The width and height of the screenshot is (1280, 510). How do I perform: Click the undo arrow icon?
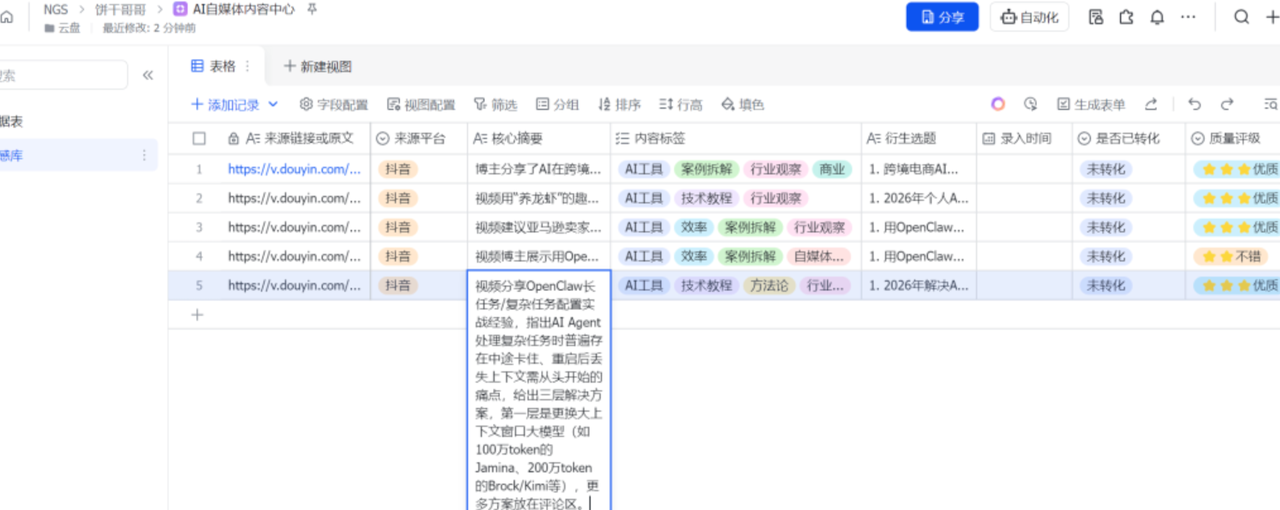pyautogui.click(x=1194, y=104)
